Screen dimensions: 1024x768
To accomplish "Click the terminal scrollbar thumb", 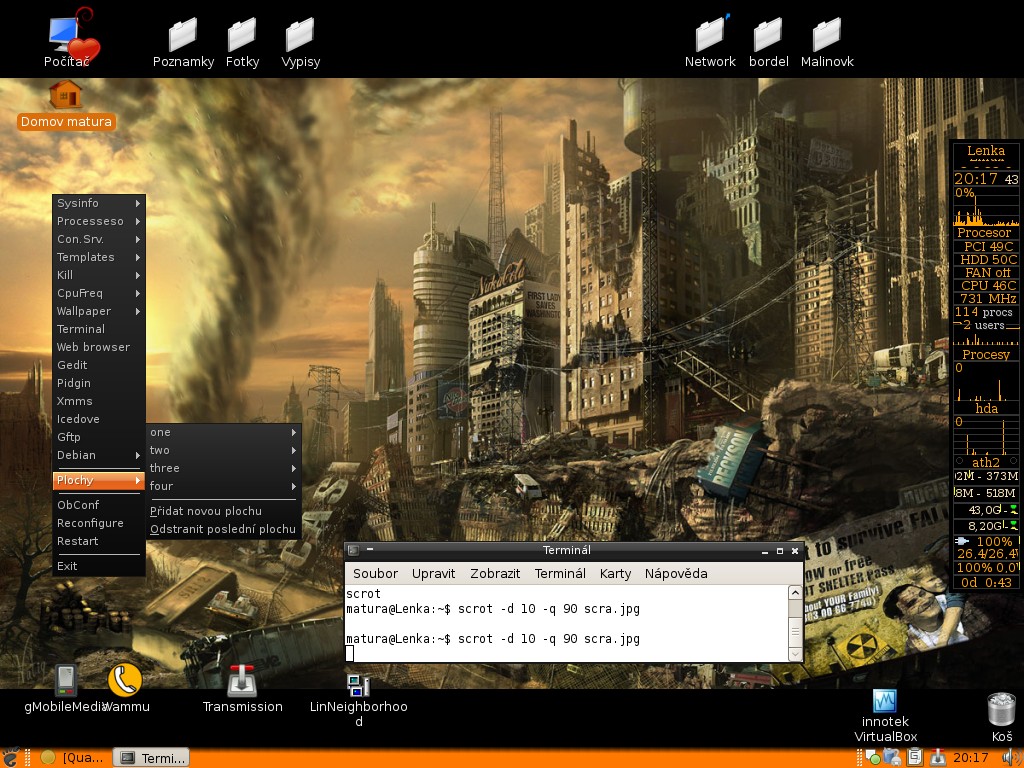I will coord(795,631).
